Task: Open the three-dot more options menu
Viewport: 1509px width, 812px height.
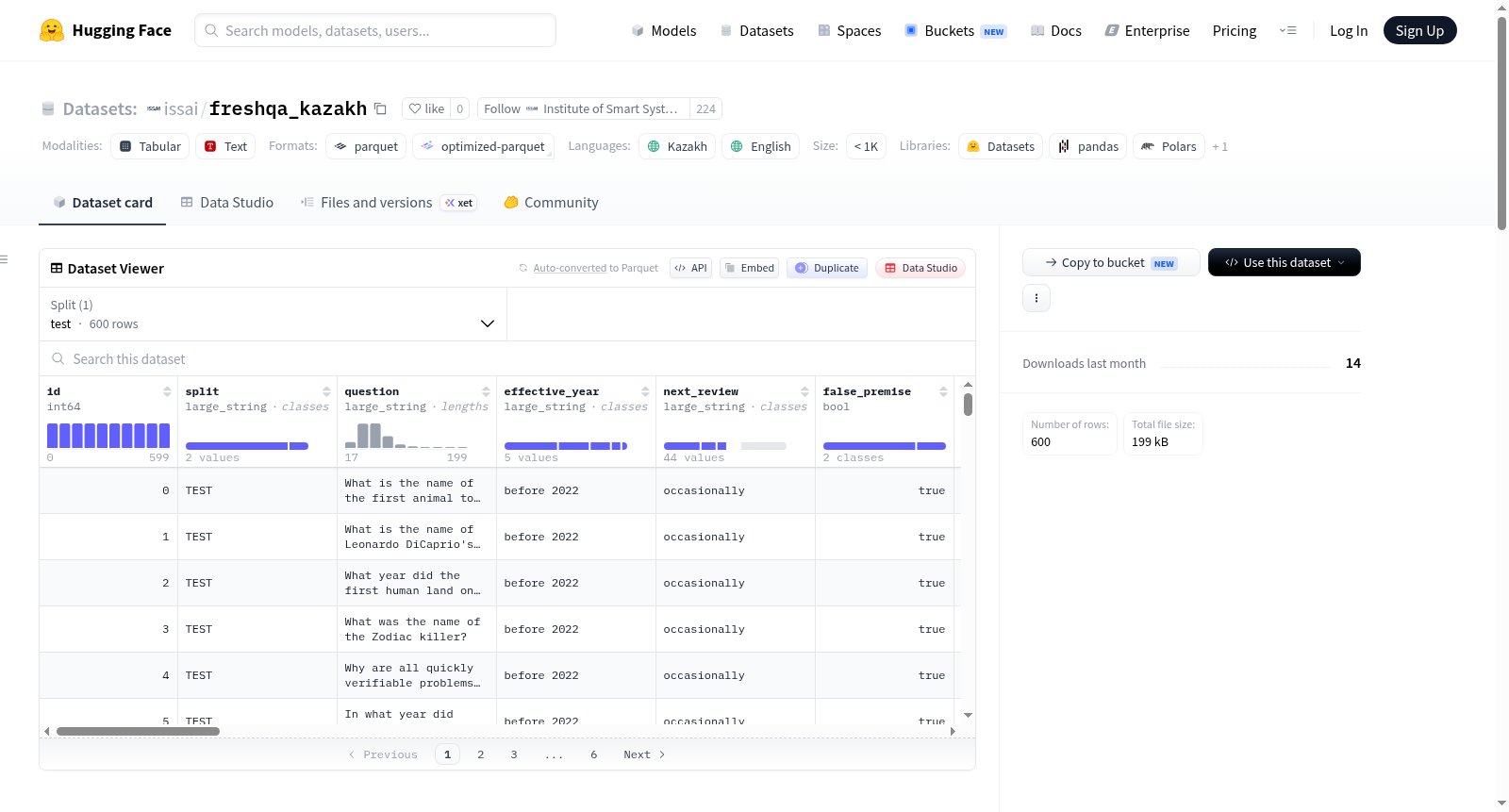Action: [1036, 298]
